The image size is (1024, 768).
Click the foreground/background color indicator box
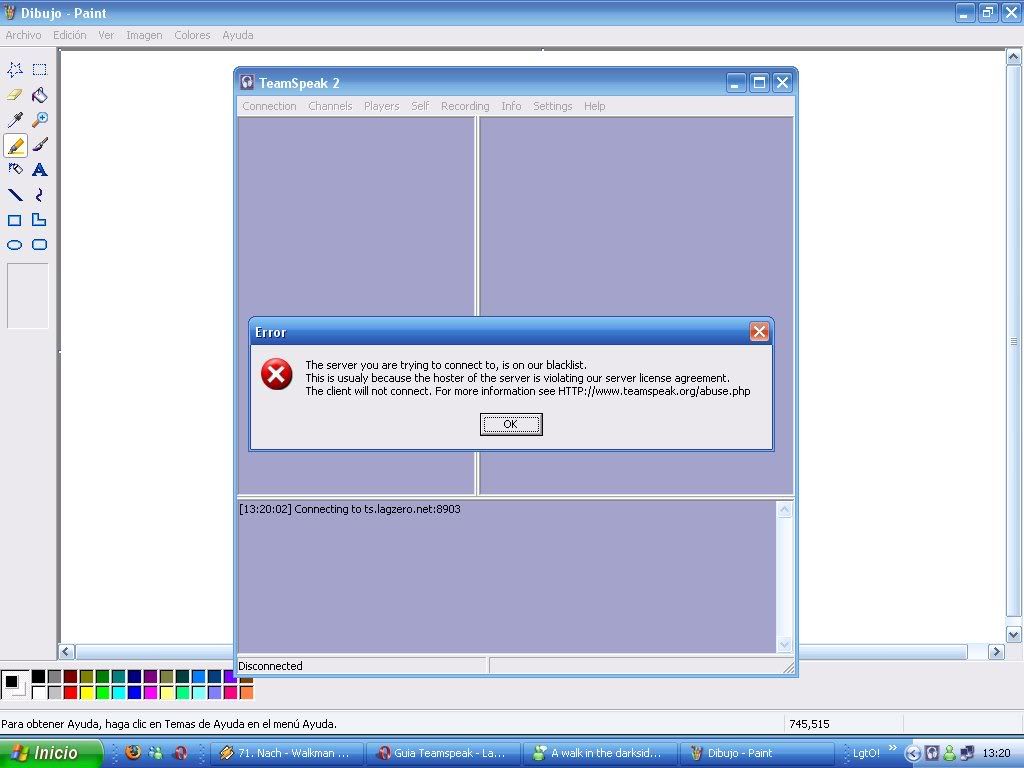14,684
